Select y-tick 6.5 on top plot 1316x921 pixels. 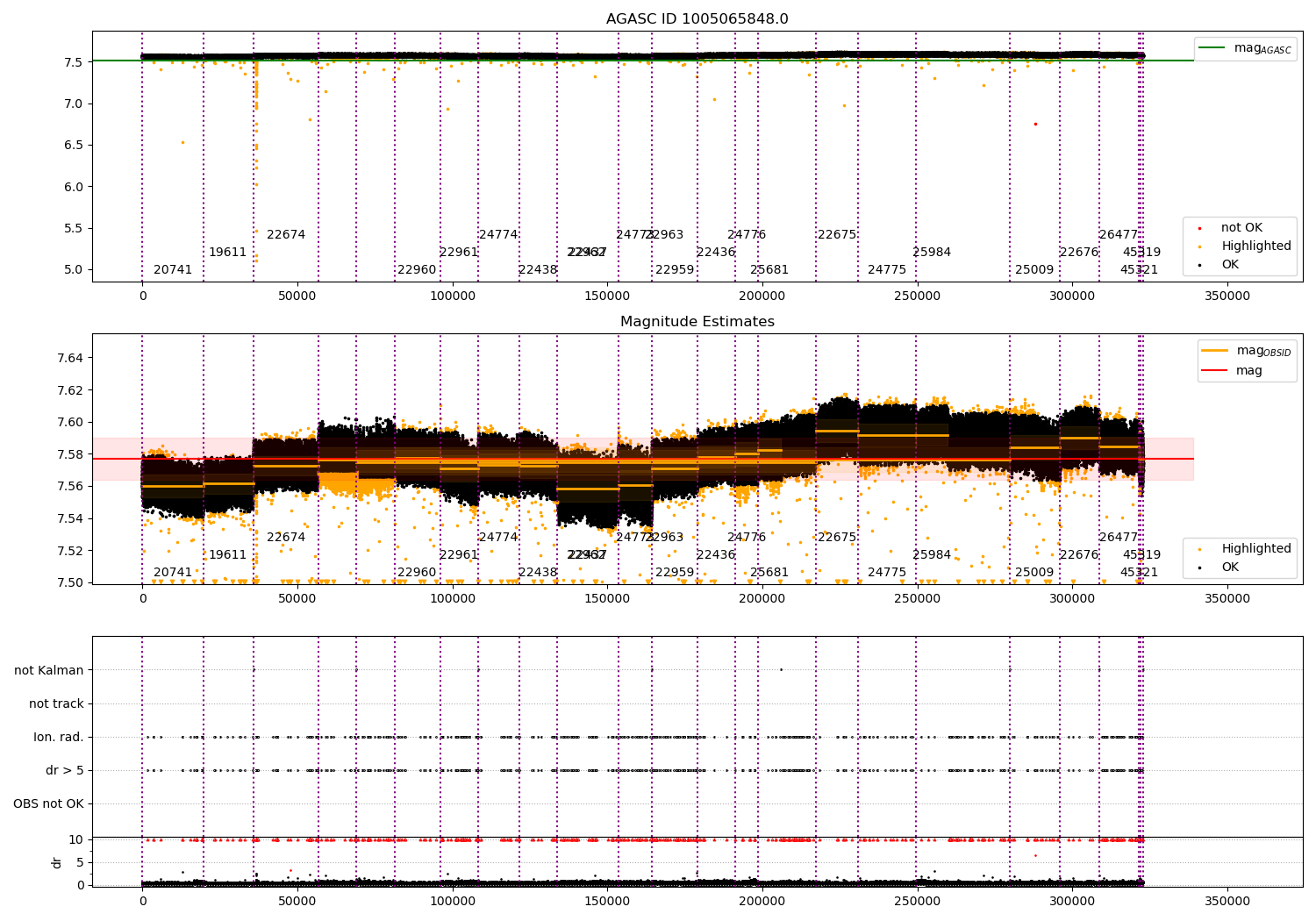[74, 146]
